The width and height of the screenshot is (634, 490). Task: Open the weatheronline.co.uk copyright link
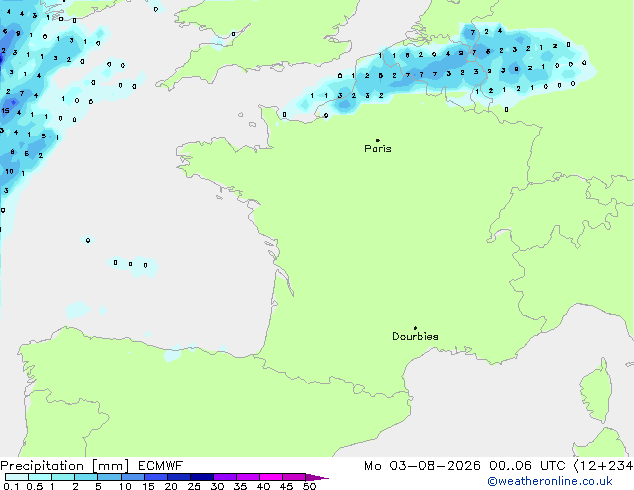pyautogui.click(x=550, y=481)
